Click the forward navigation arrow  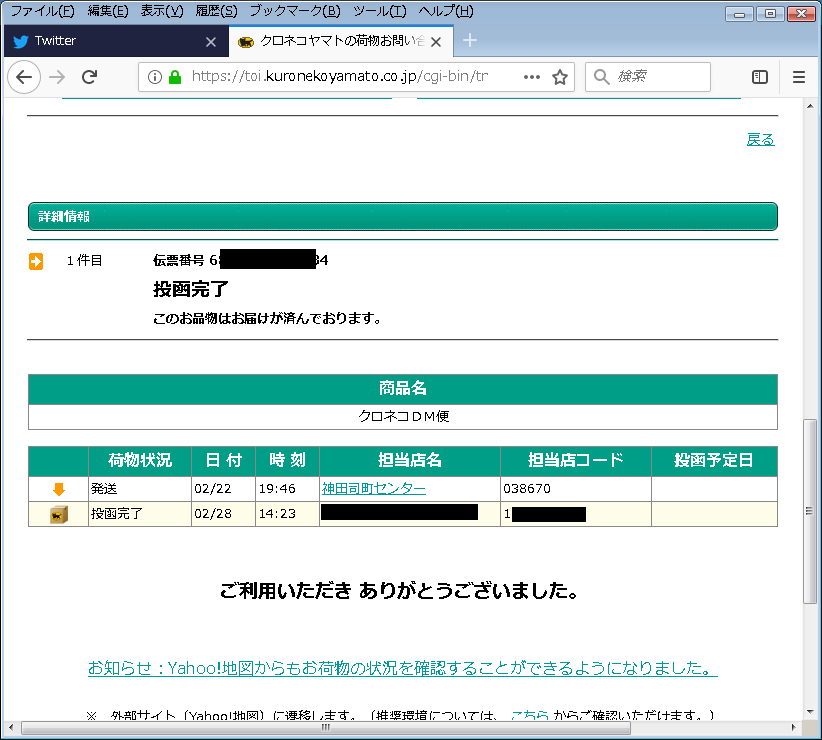58,77
